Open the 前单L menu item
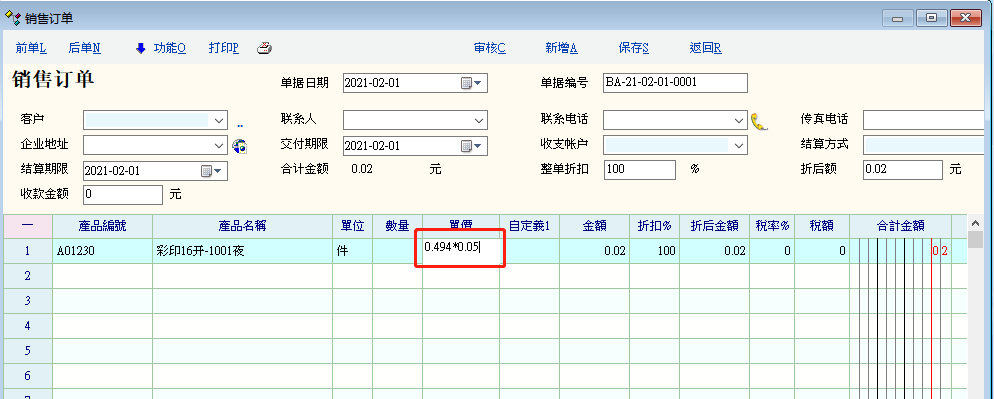The height and width of the screenshot is (399, 994). [x=31, y=48]
